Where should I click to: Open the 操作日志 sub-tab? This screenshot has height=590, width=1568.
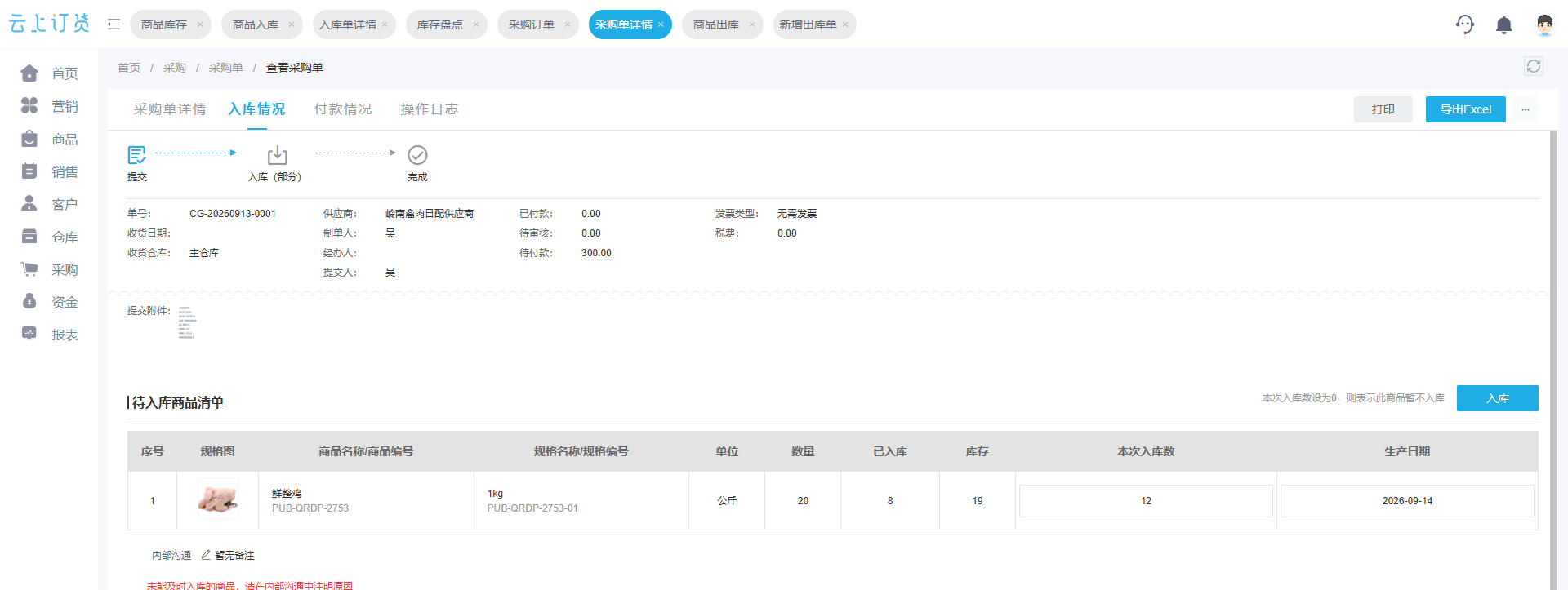tap(430, 109)
